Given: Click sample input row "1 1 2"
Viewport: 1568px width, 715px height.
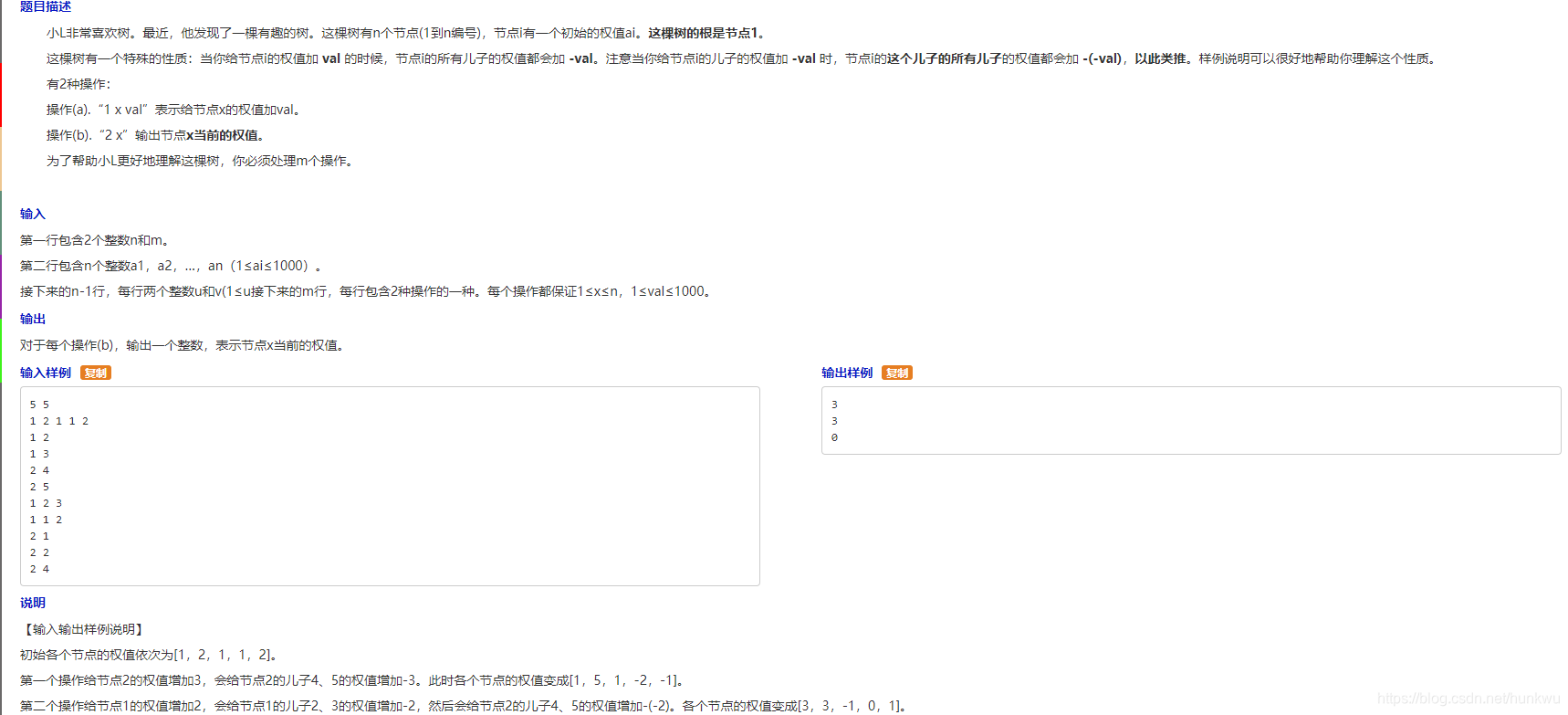Looking at the screenshot, I should (x=46, y=520).
